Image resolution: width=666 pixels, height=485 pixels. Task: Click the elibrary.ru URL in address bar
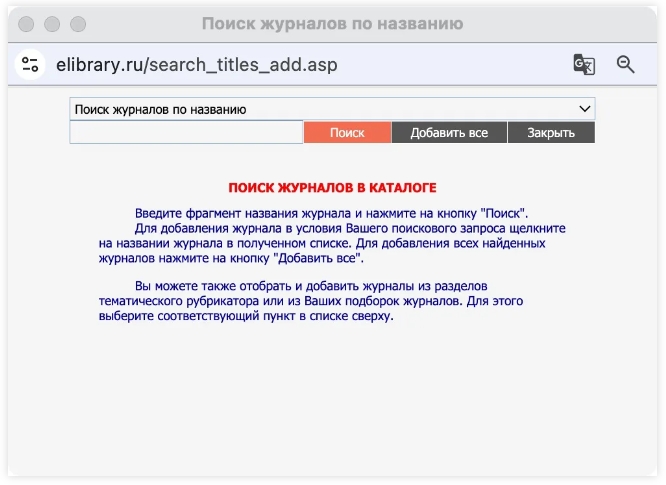pyautogui.click(x=197, y=65)
